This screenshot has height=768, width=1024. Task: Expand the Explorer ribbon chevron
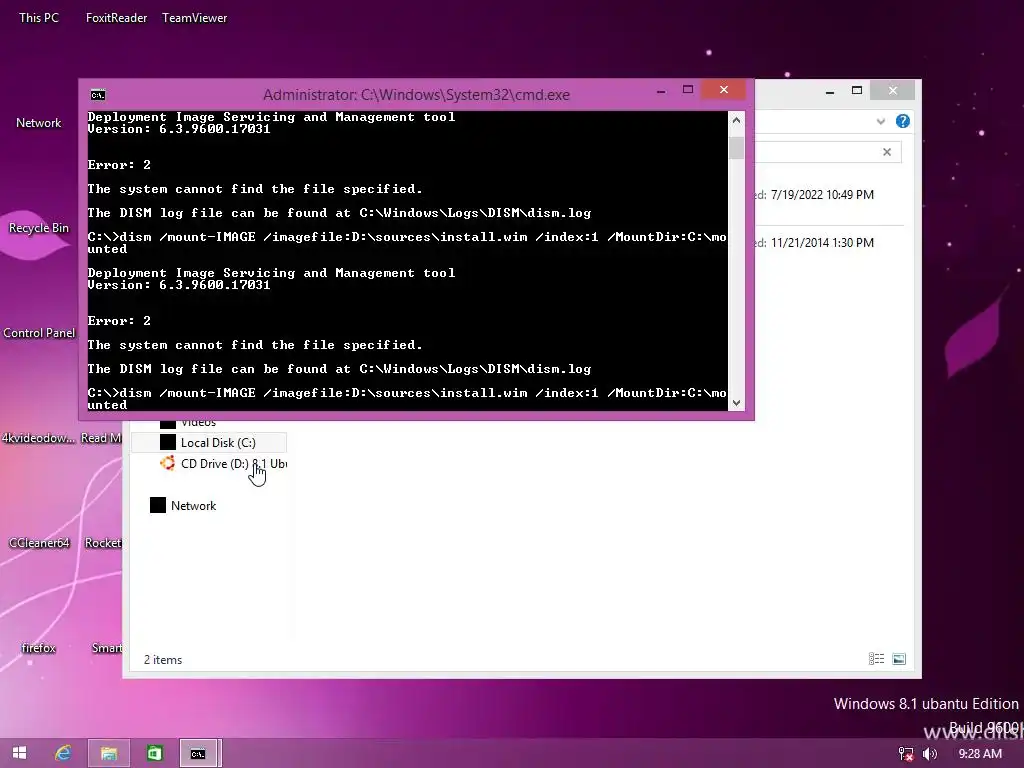pyautogui.click(x=881, y=121)
